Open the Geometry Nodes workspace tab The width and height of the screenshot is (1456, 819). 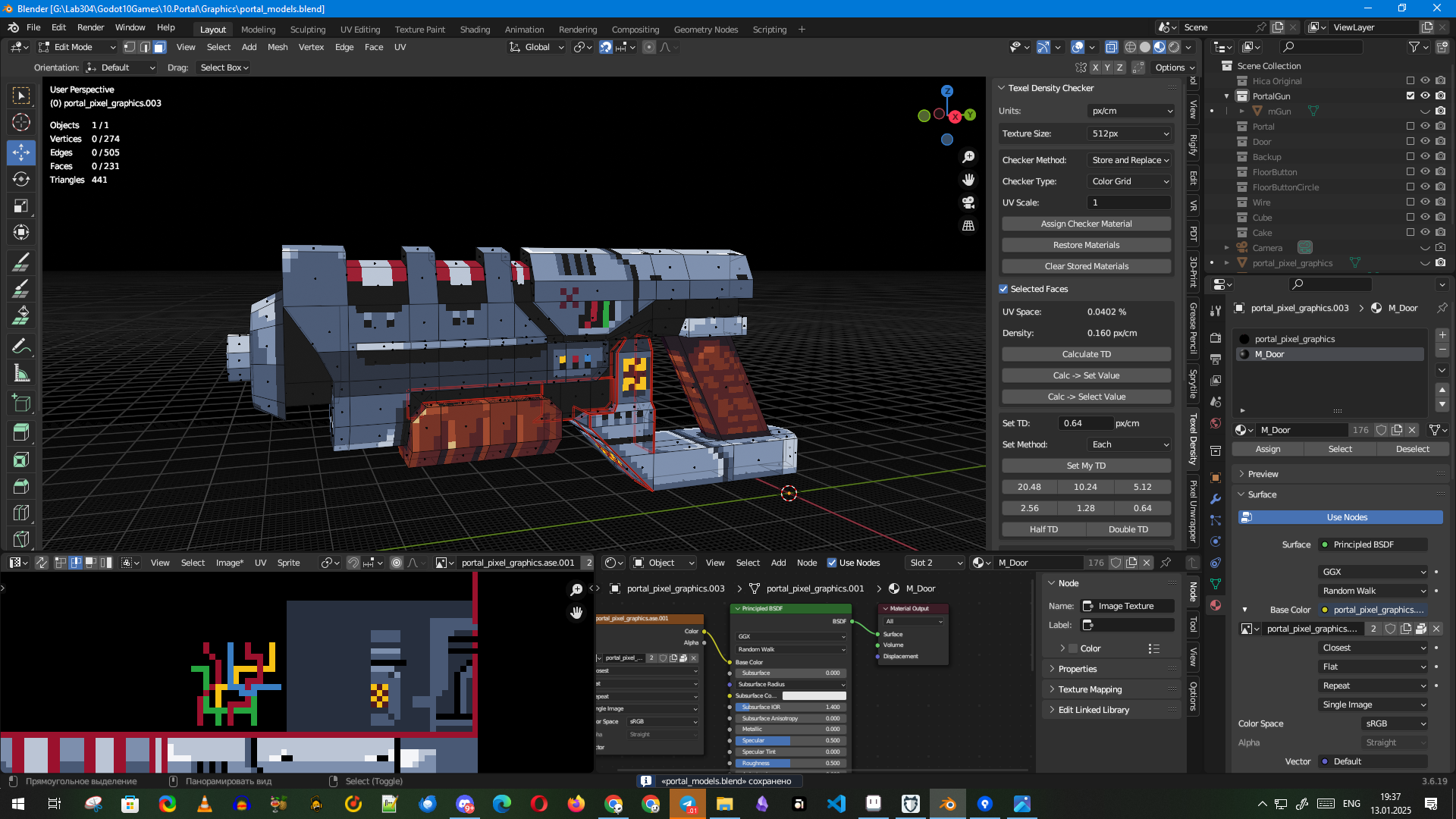[x=705, y=30]
